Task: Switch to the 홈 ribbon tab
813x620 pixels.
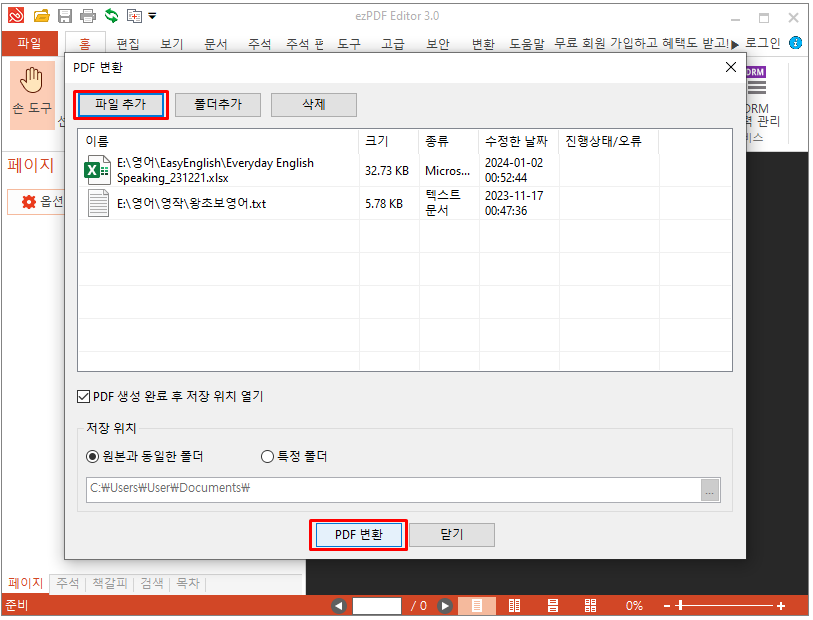Action: 85,44
